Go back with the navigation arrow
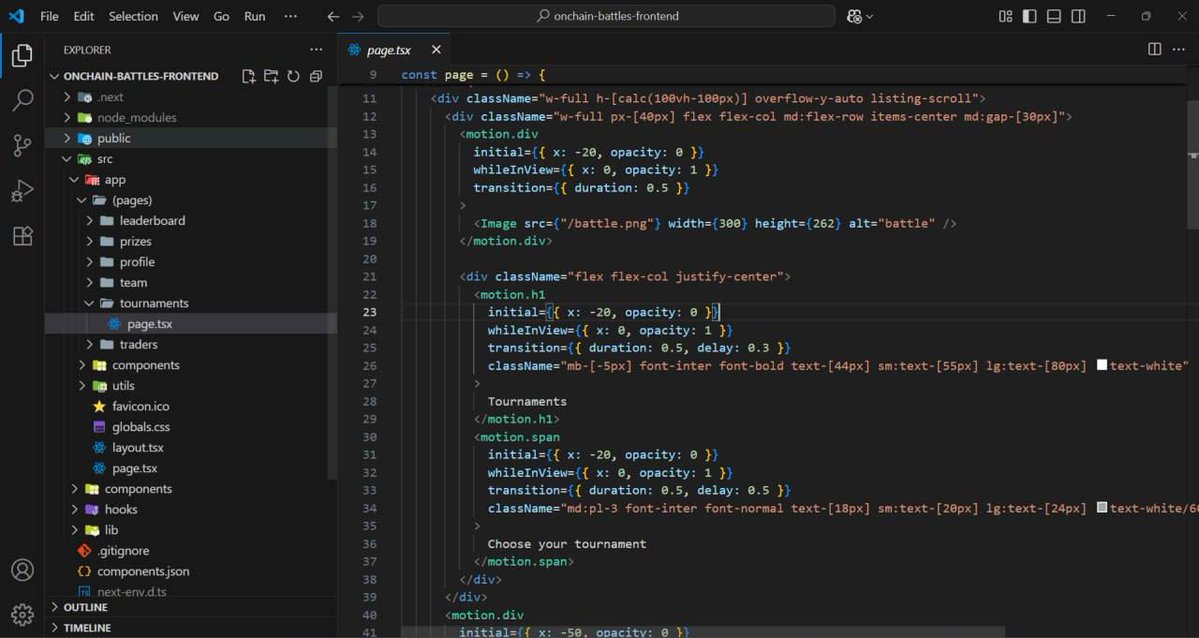The width and height of the screenshot is (1199, 638). (x=333, y=16)
